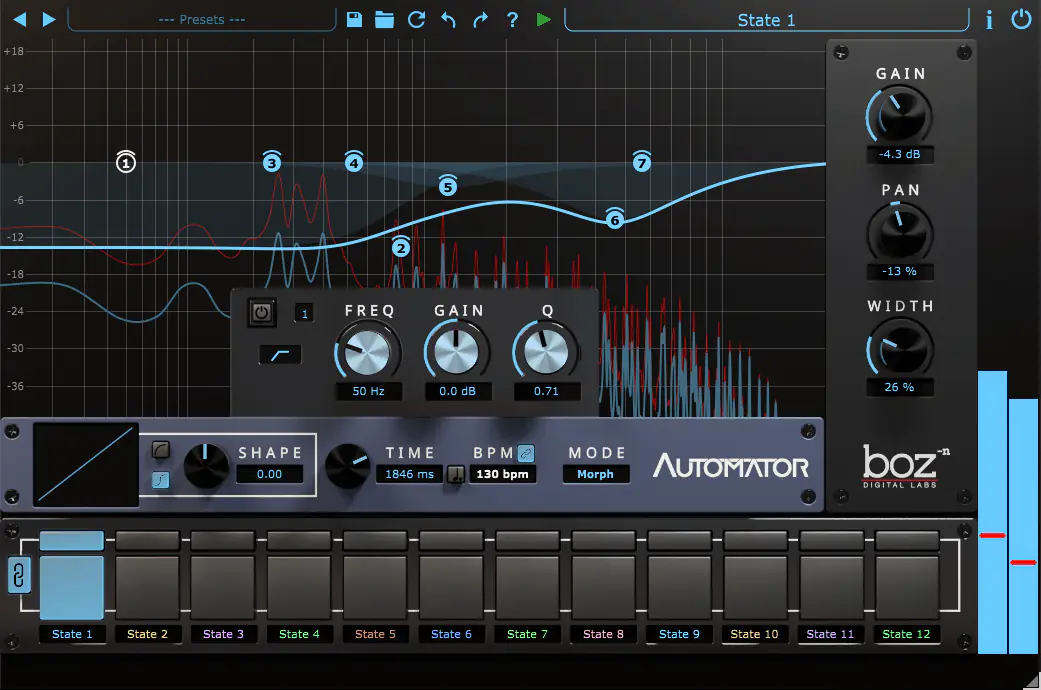1041x690 pixels.
Task: Redo last change
Action: point(480,19)
